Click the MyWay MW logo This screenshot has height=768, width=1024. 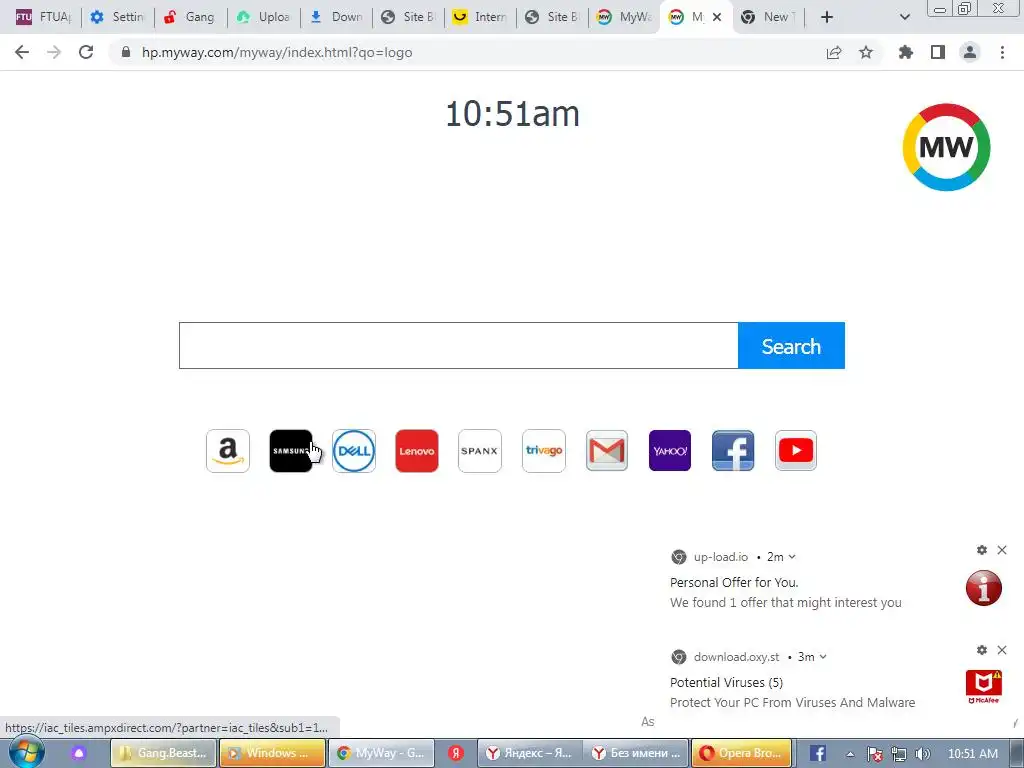point(946,147)
